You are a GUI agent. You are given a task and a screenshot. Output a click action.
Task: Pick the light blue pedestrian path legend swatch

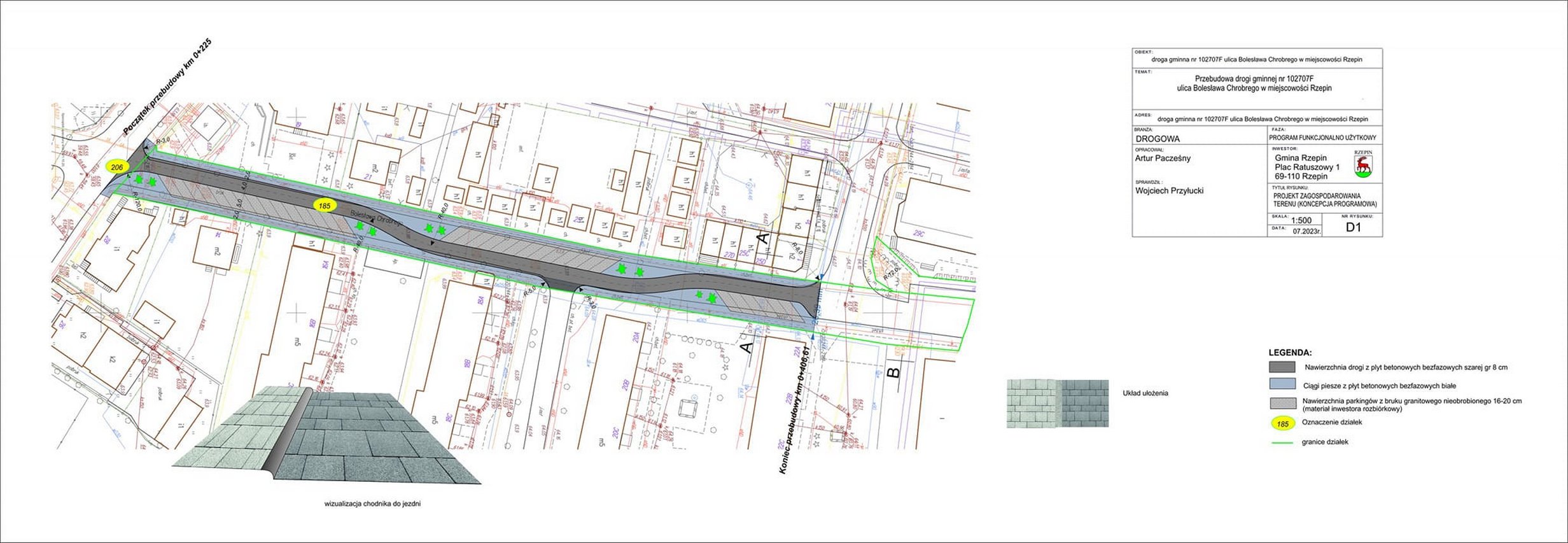[1282, 384]
